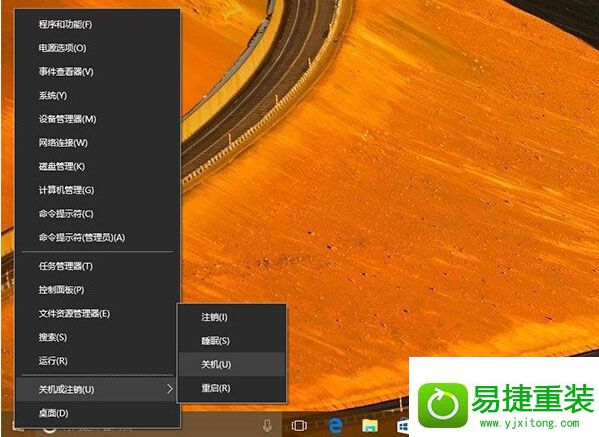Select 注销(I) in the submenu
599x437 pixels.
point(232,317)
